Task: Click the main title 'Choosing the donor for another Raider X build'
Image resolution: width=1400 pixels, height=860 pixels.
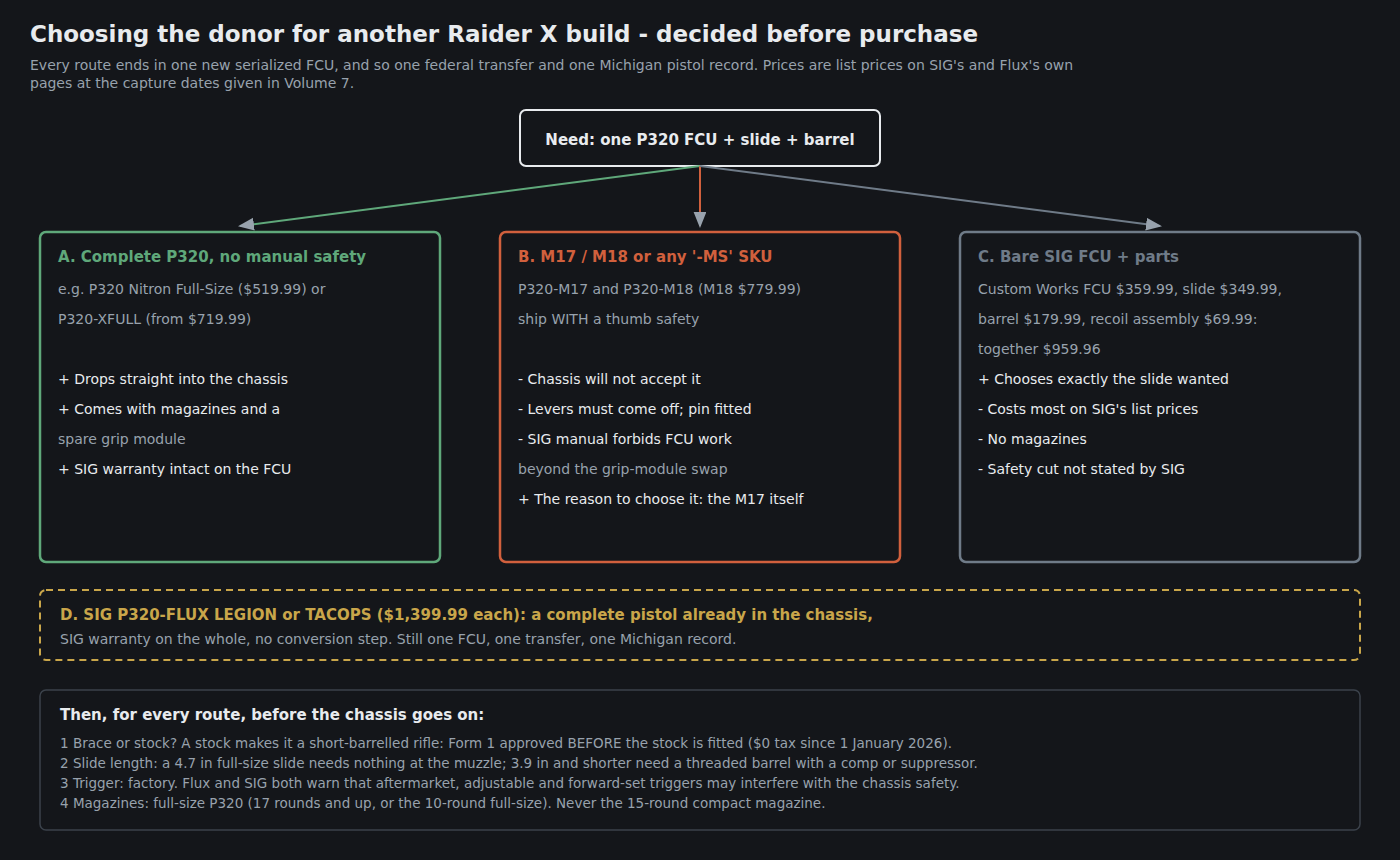Action: click(504, 34)
